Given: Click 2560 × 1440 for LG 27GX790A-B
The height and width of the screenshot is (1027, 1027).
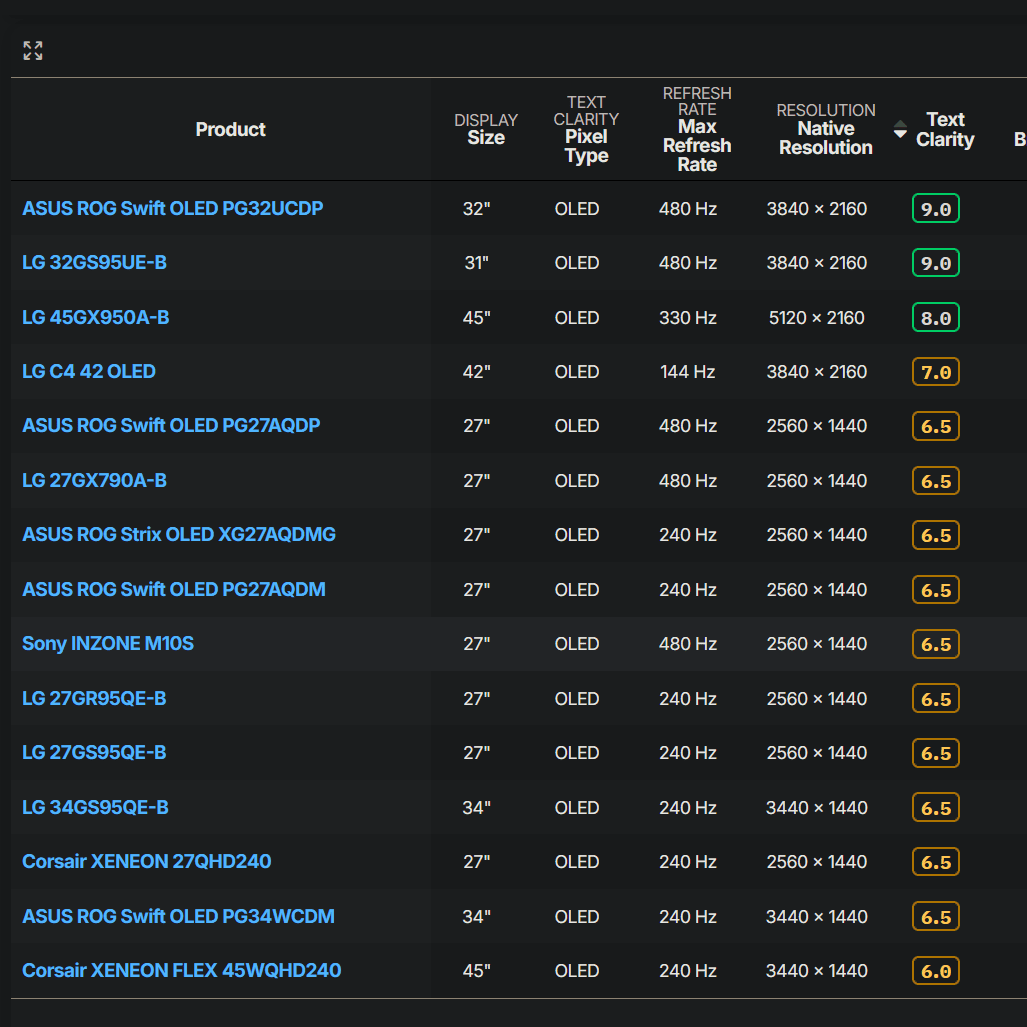Looking at the screenshot, I should tap(817, 481).
